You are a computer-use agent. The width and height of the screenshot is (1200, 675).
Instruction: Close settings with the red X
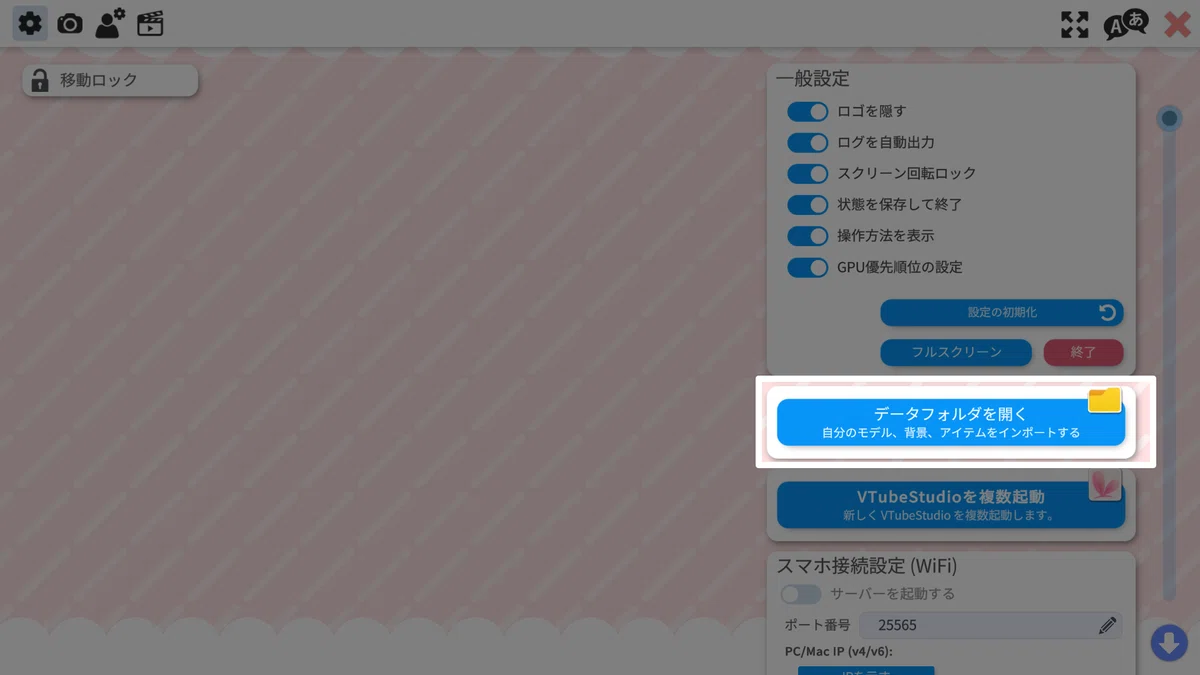(x=1177, y=25)
